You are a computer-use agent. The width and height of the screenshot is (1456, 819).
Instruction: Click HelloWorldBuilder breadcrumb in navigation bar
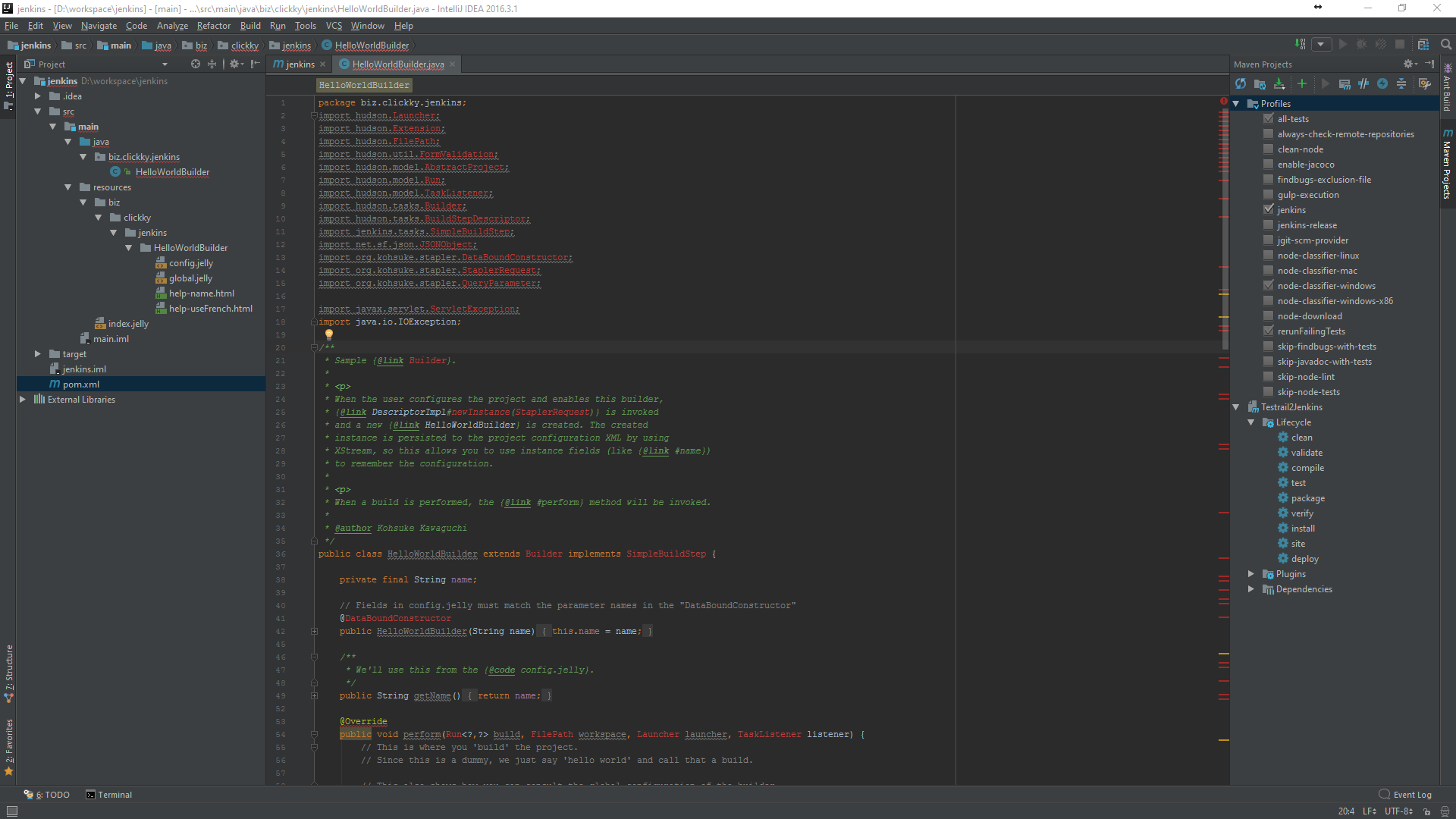click(366, 45)
